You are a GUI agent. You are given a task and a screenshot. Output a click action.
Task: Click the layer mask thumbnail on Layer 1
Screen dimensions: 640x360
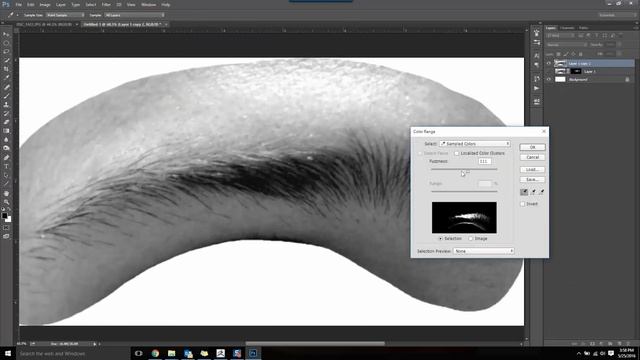tap(576, 71)
